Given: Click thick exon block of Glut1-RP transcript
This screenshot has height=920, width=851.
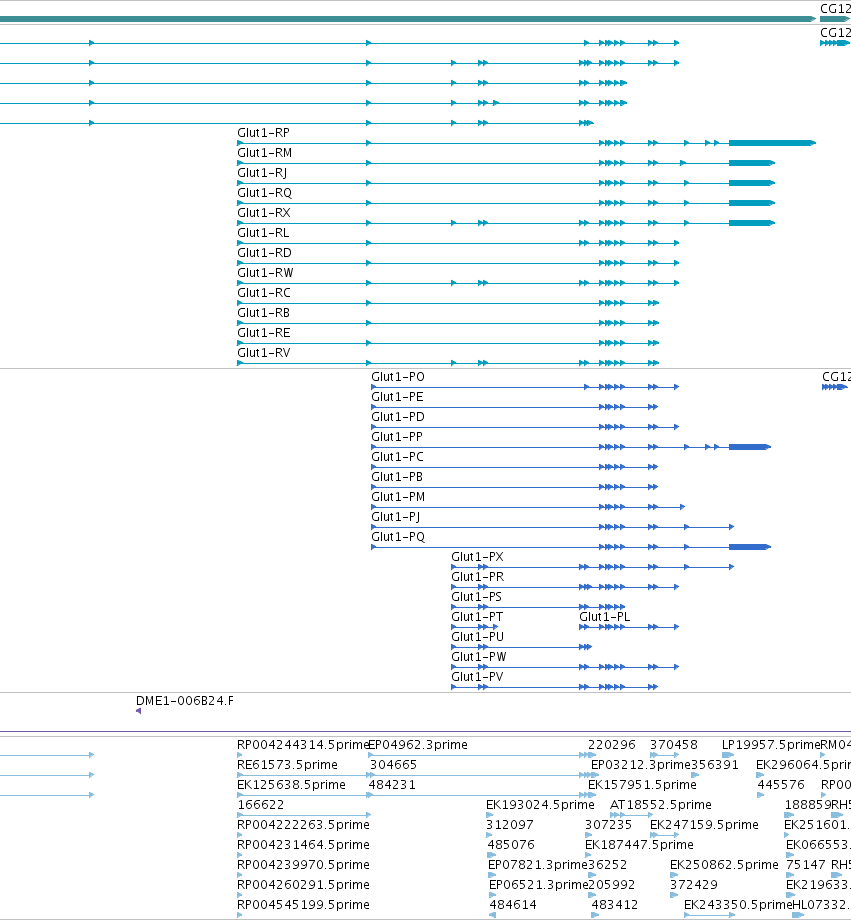Looking at the screenshot, I should [772, 143].
